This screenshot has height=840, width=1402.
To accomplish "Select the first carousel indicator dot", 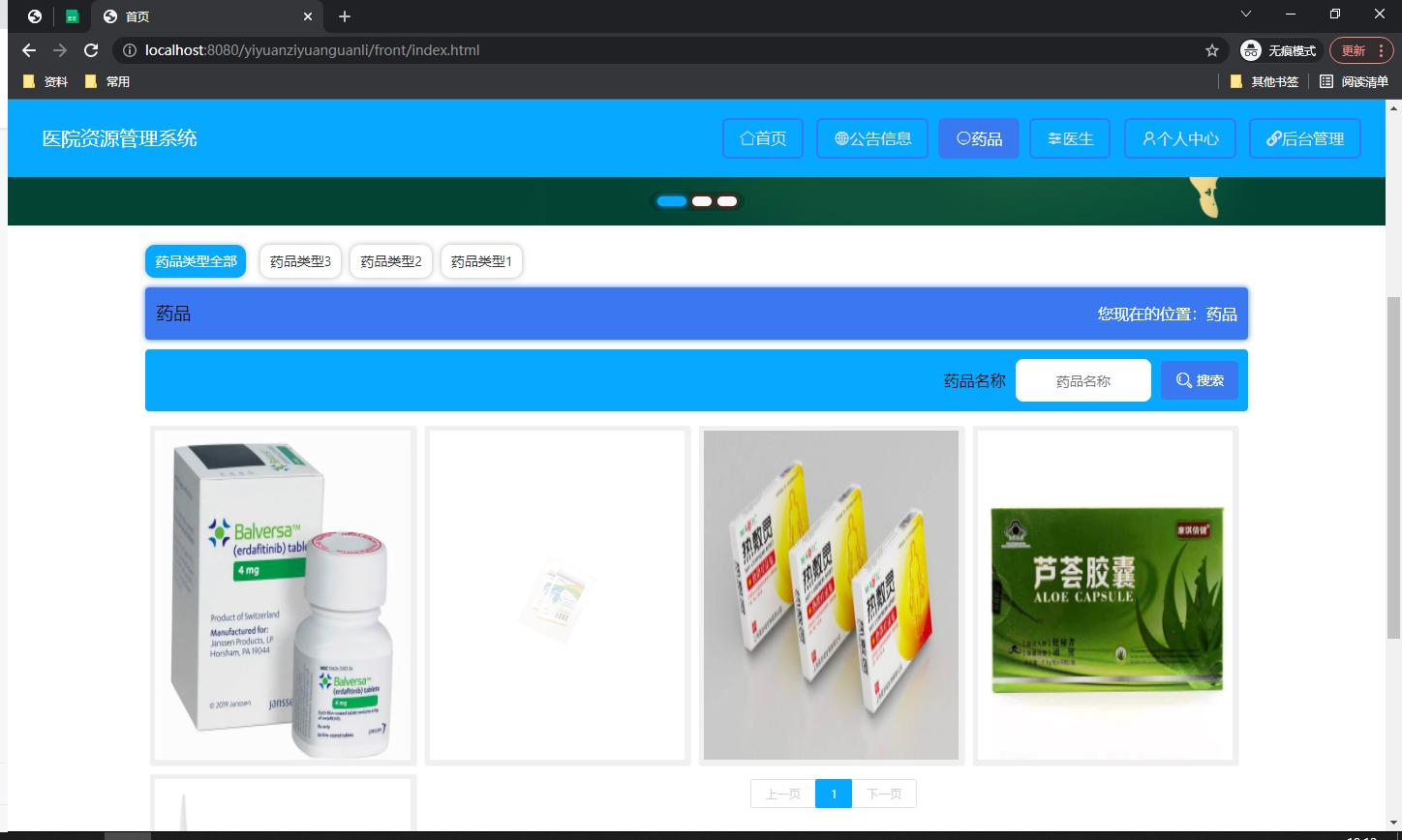I will click(x=672, y=201).
